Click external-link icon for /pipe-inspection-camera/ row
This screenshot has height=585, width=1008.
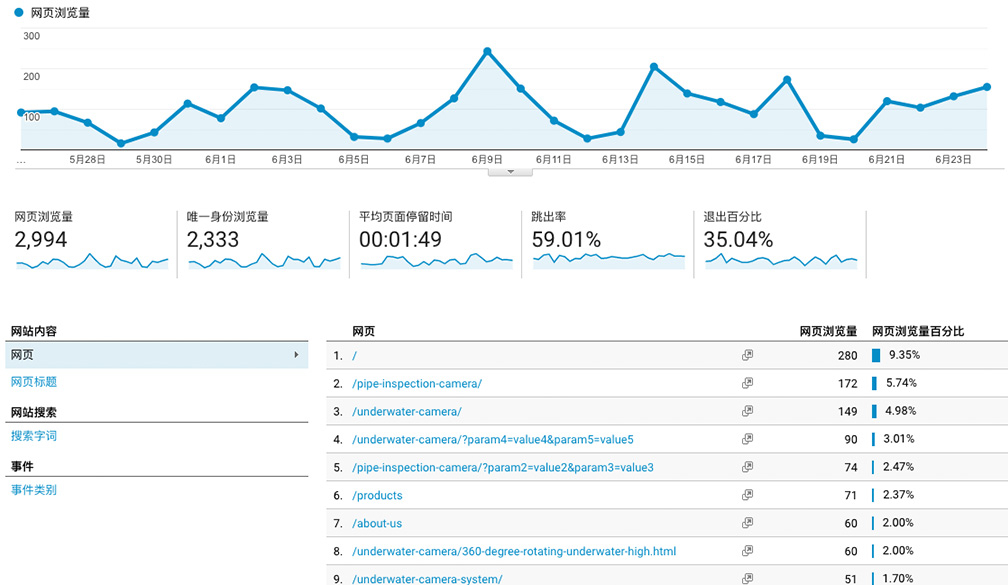tap(747, 383)
